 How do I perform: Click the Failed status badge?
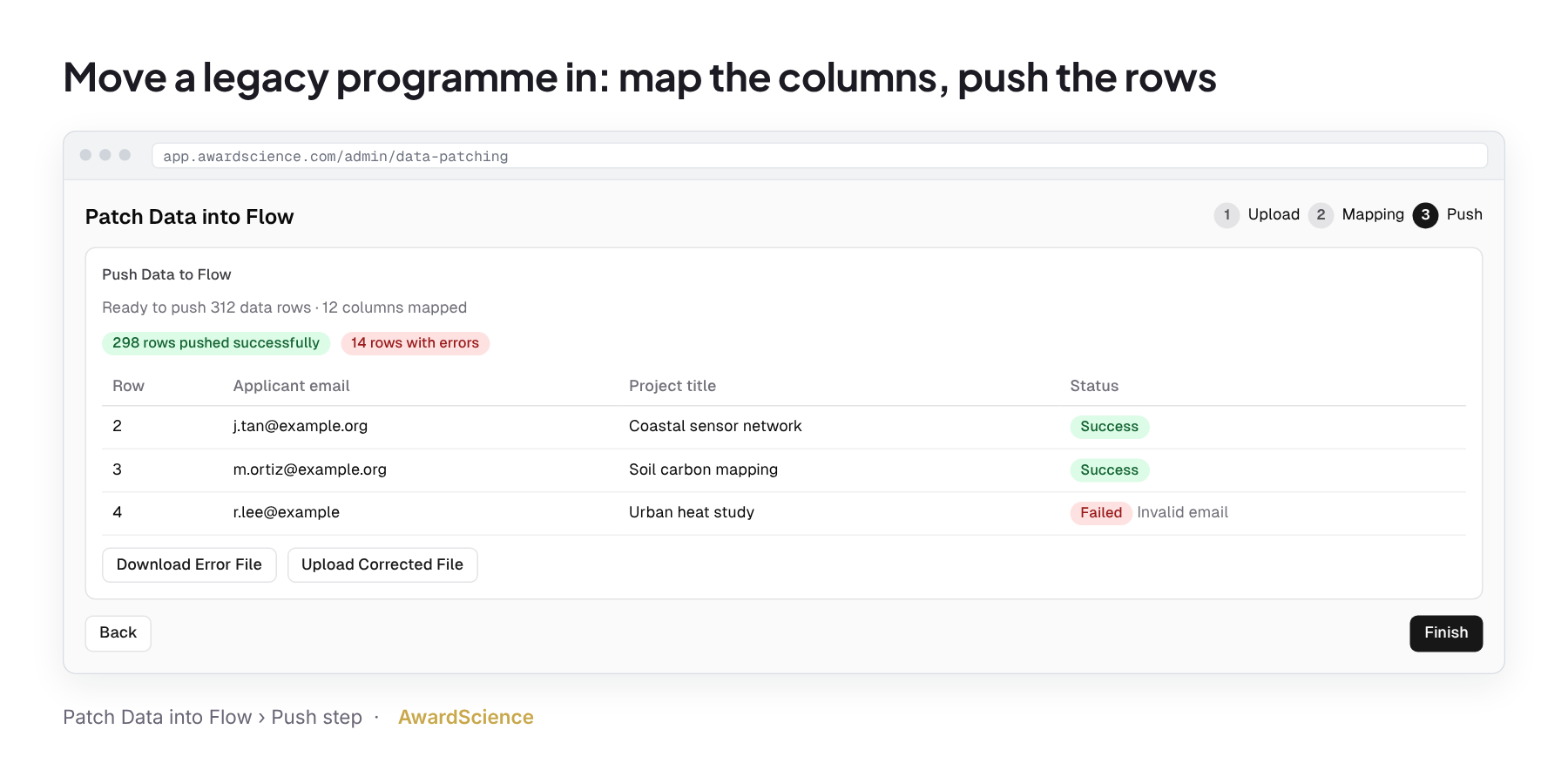coord(1101,513)
